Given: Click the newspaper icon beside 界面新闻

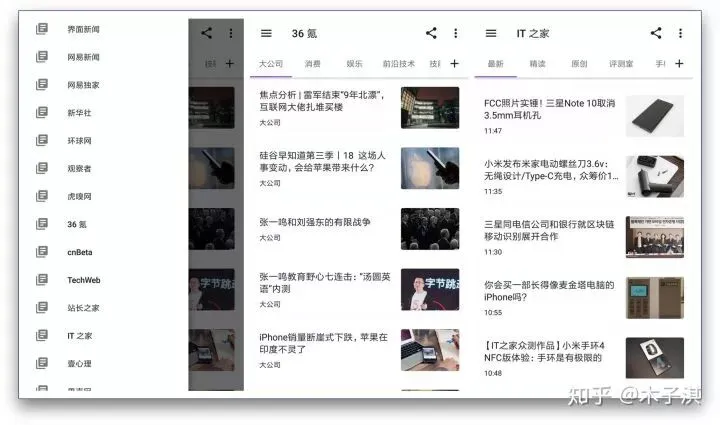Looking at the screenshot, I should [42, 29].
